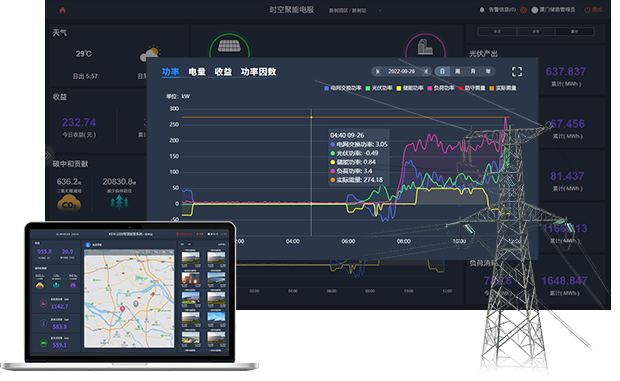Select the solar panel circle icon
The width and height of the screenshot is (620, 381).
pyautogui.click(x=229, y=47)
